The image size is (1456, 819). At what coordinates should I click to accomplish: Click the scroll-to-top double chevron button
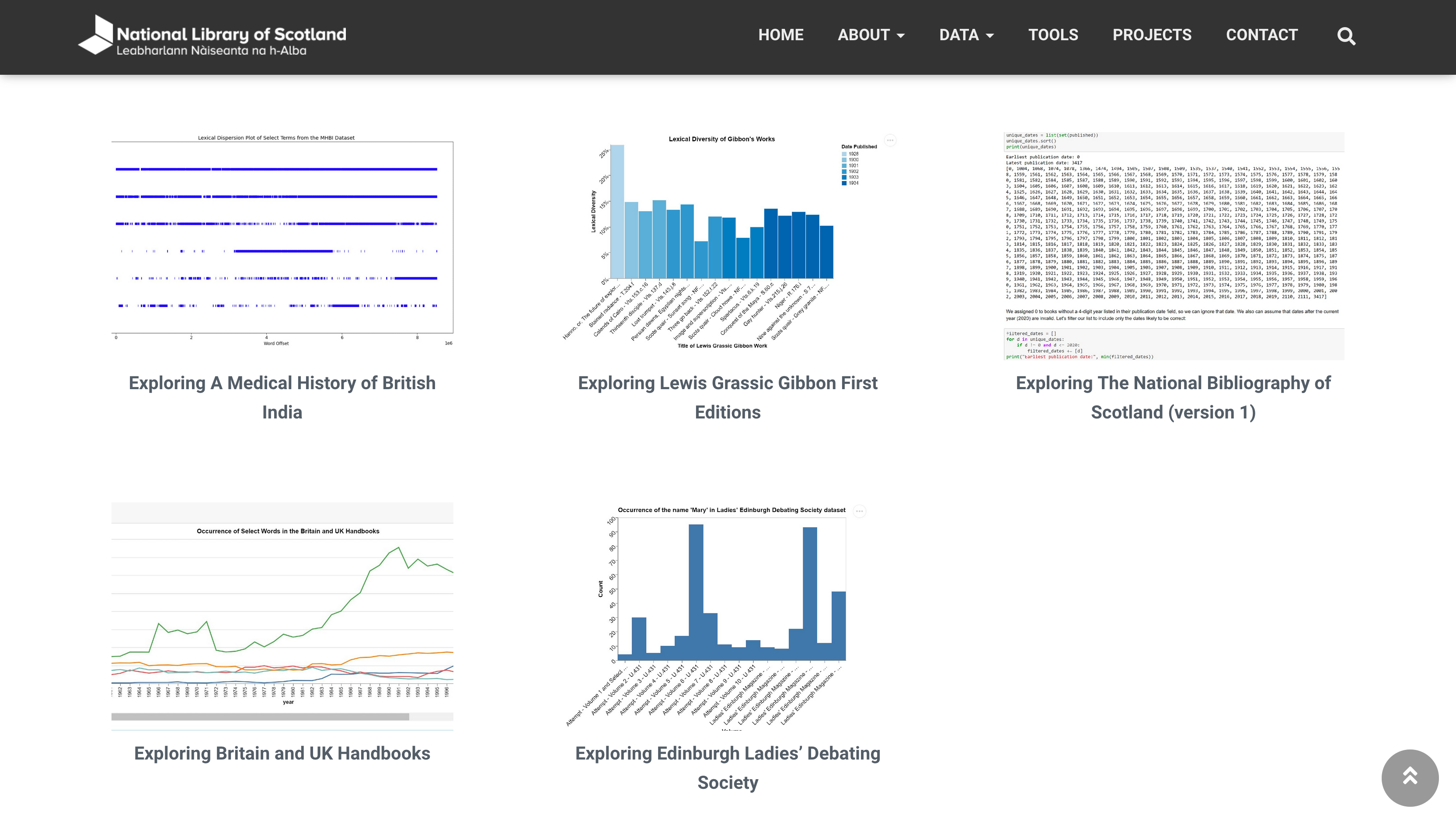[x=1409, y=777]
